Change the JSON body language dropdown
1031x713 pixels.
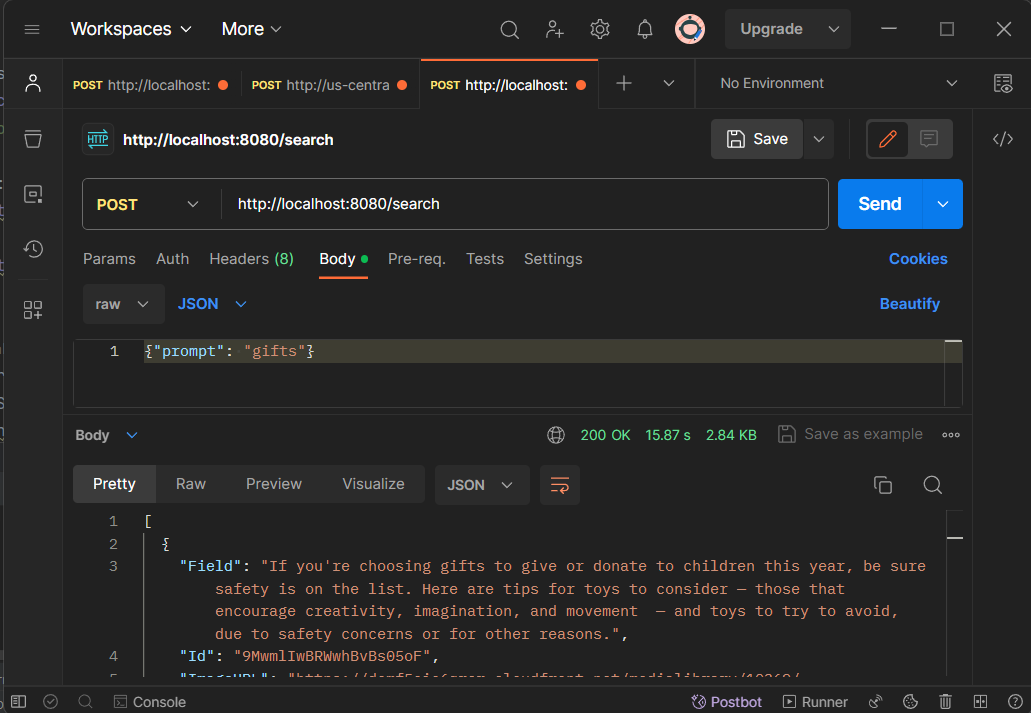[x=212, y=304]
